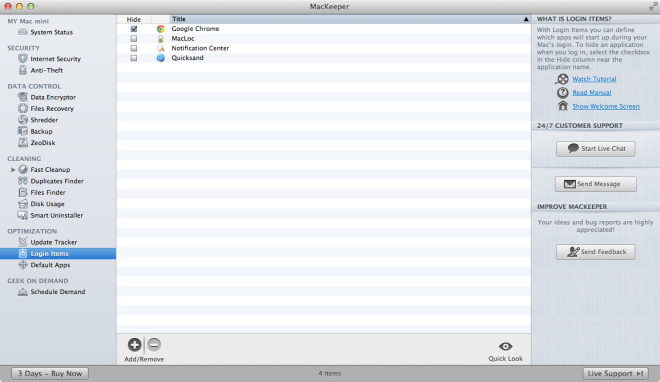Click the Internet Security shield icon
Image resolution: width=660 pixels, height=382 pixels.
23,59
